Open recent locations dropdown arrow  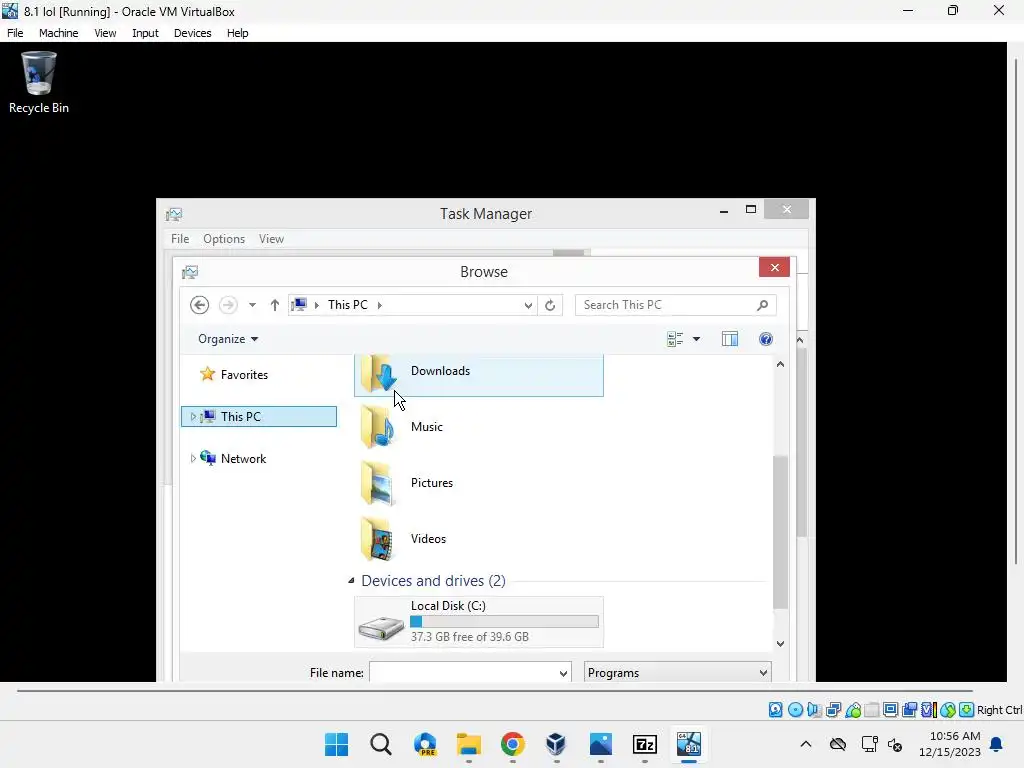coord(252,305)
